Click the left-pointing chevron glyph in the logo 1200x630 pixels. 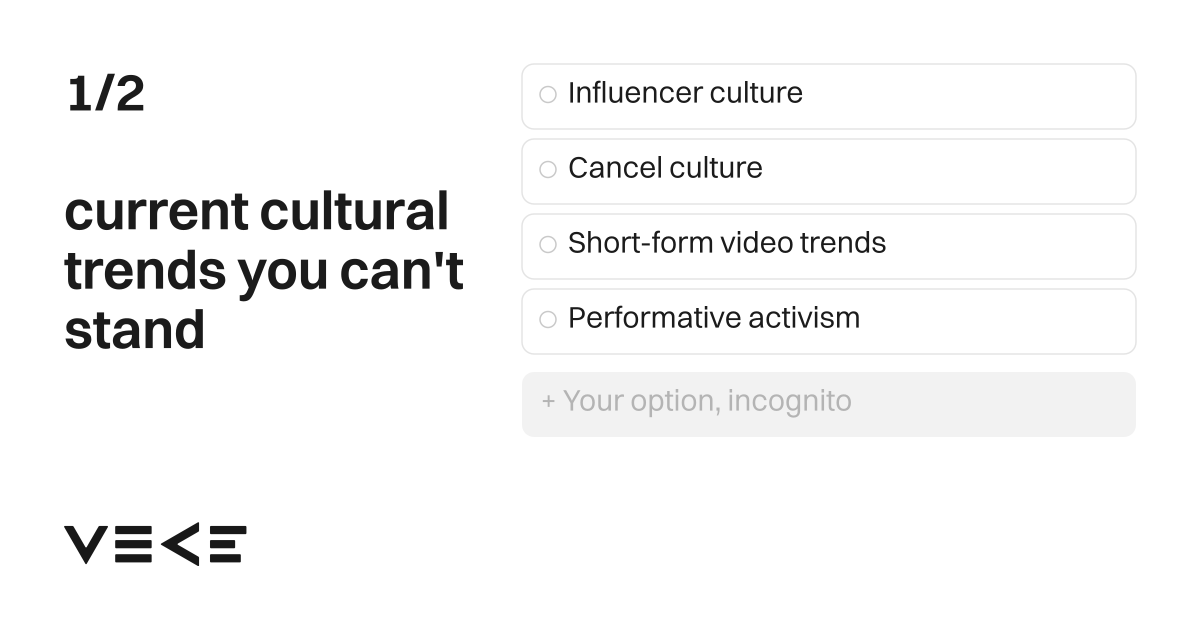tap(179, 545)
